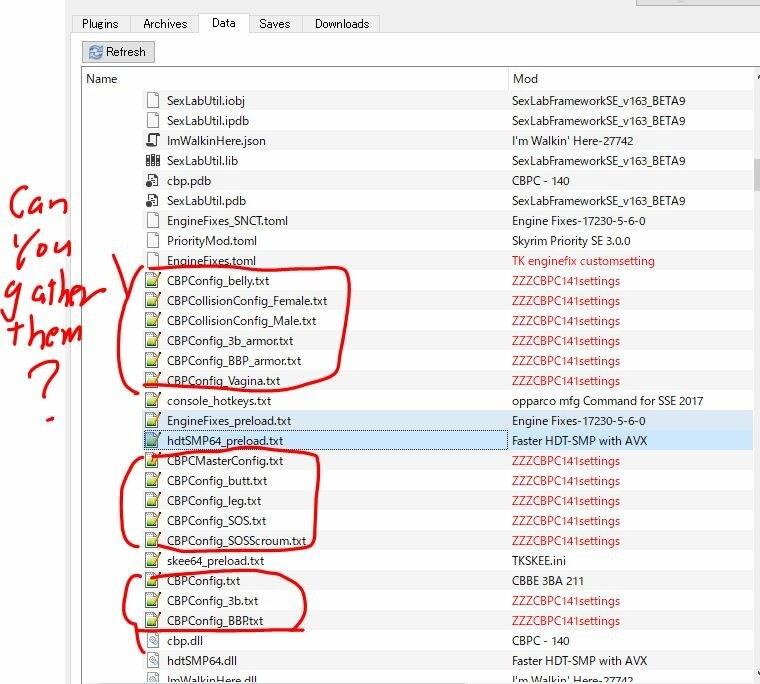Select the ImWalkinHere.json file name
Screen dimensions: 760x684
pyautogui.click(x=216, y=141)
